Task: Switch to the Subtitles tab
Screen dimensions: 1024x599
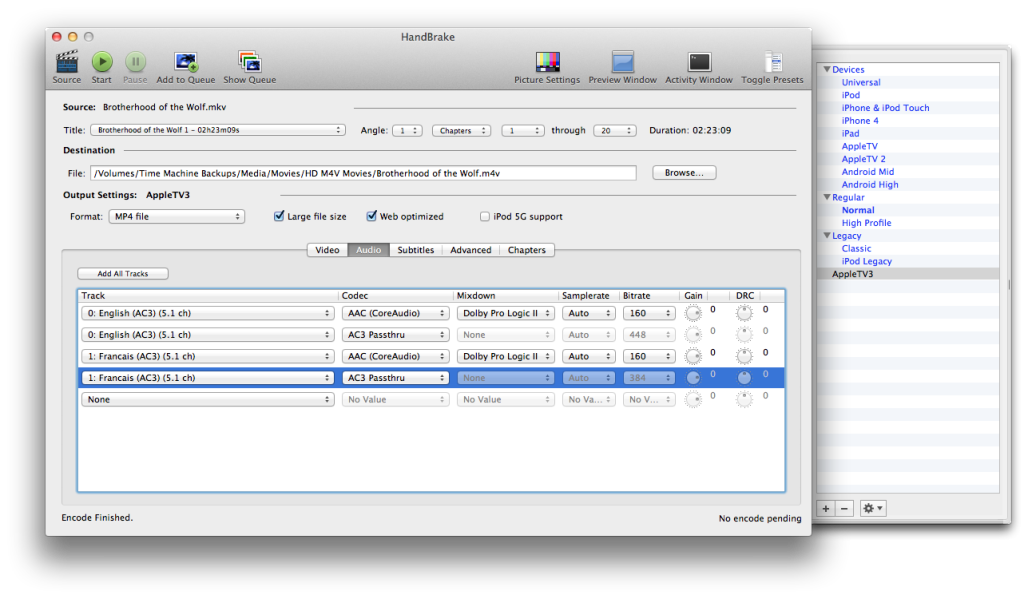Action: click(415, 250)
